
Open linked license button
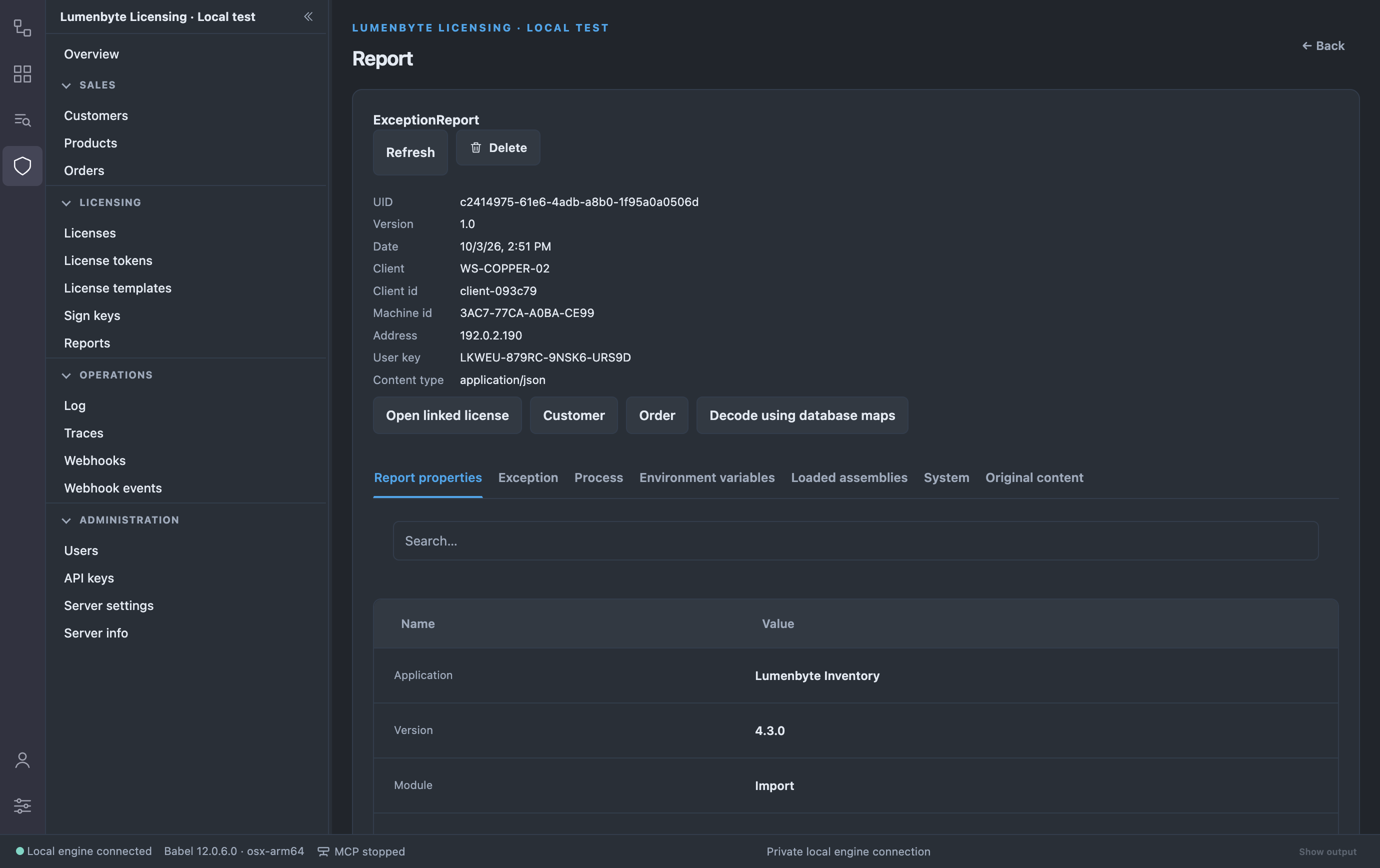(447, 415)
